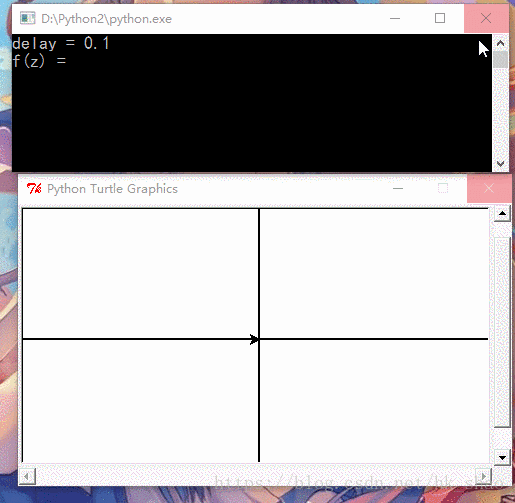Click the turtle canvas scroll-right arrow
This screenshot has width=515, height=503.
[x=484, y=475]
